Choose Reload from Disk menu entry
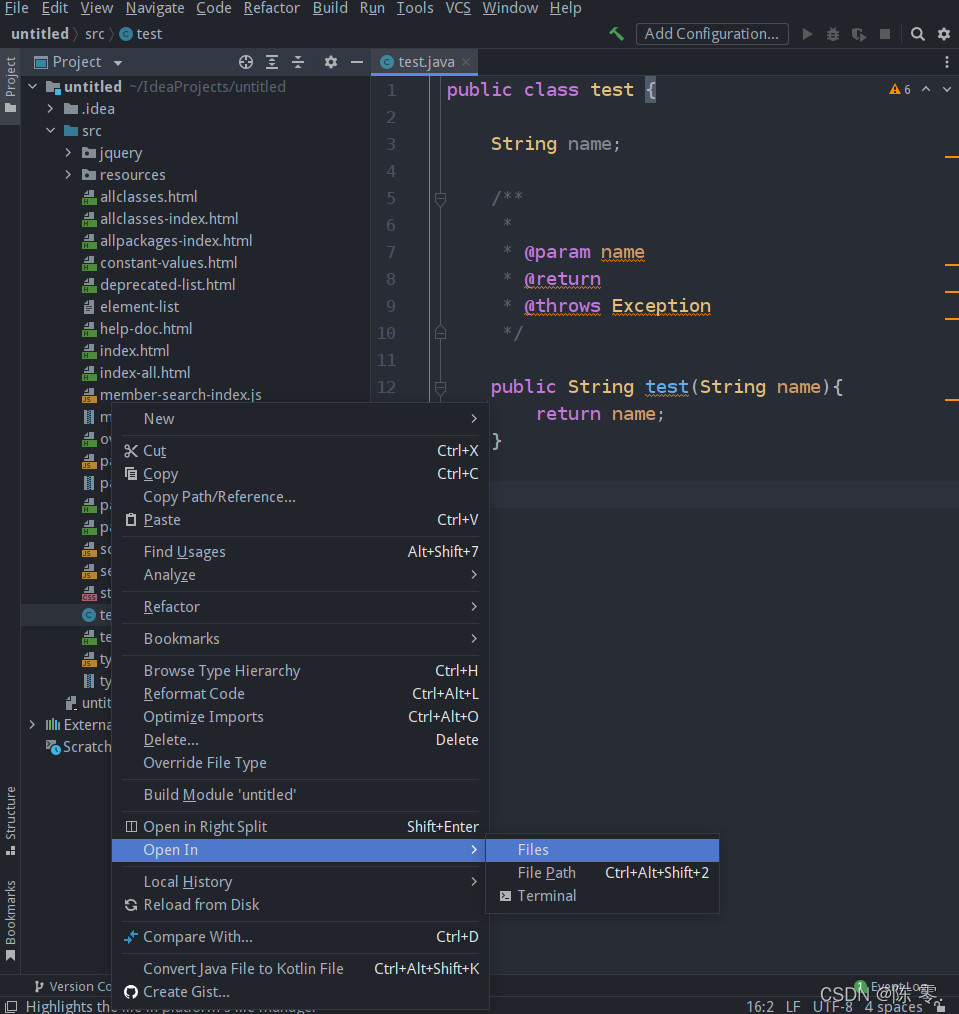The width and height of the screenshot is (959, 1014). point(301,905)
